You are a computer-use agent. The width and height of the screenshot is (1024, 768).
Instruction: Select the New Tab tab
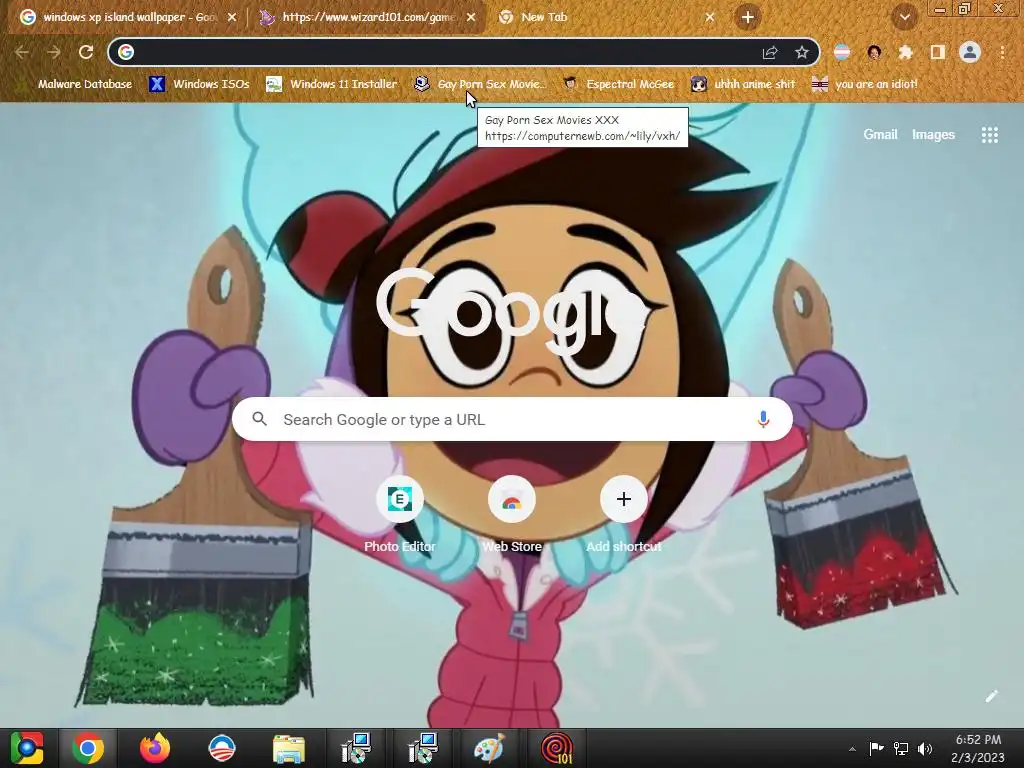tap(607, 17)
